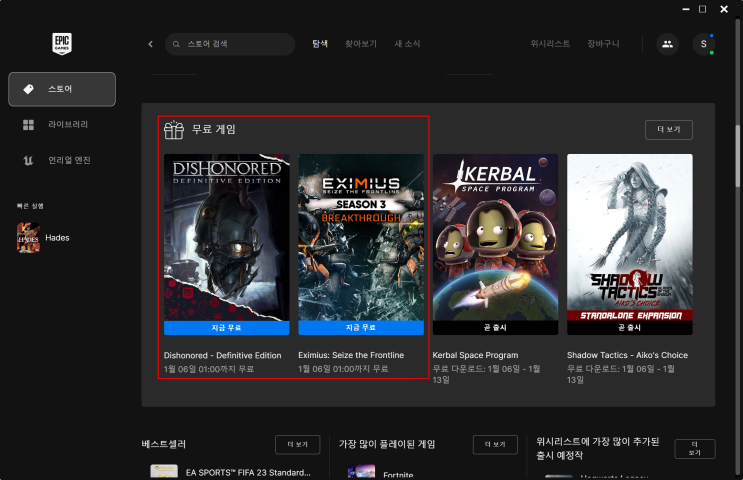
Task: Open the 무료 게임 heading
Action: click(x=214, y=129)
